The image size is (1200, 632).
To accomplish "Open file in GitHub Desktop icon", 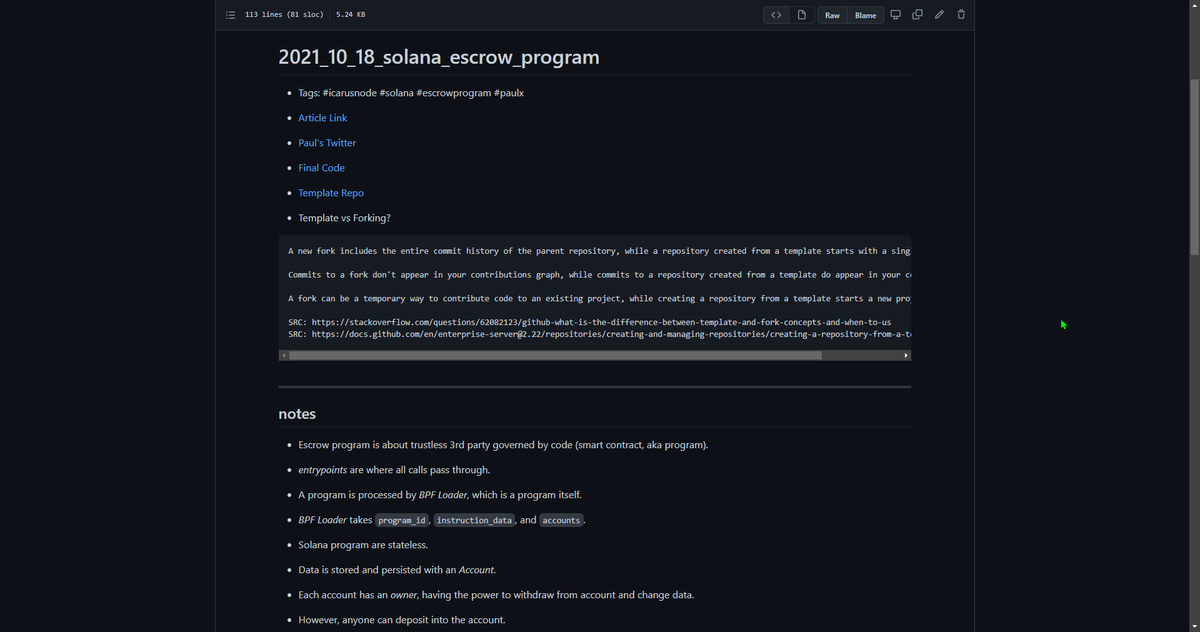I will 895,15.
